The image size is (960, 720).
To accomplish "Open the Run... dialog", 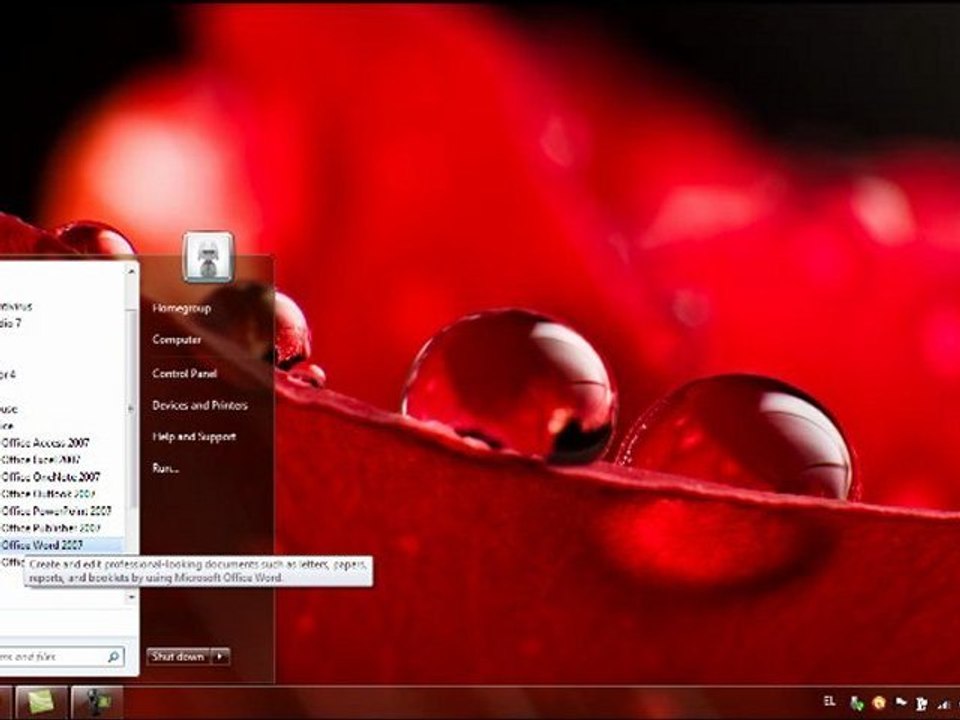I will click(165, 468).
